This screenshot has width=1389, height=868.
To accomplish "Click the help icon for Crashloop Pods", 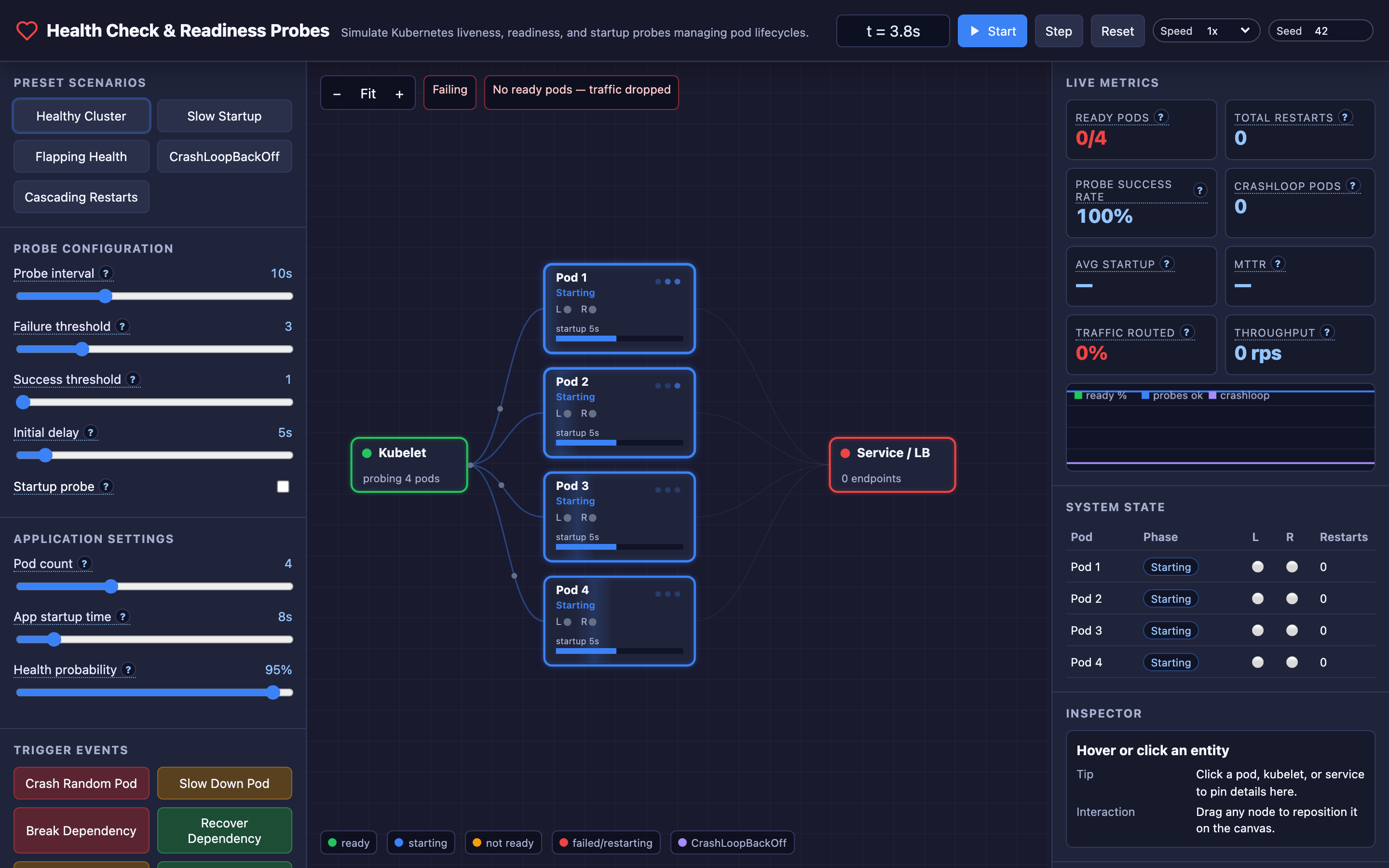I will (1353, 186).
